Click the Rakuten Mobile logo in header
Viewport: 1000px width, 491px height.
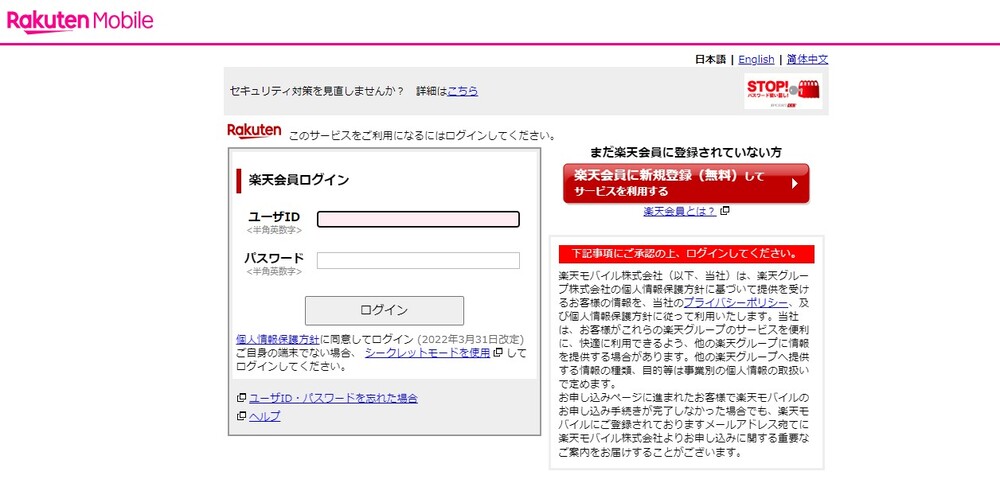tap(80, 21)
